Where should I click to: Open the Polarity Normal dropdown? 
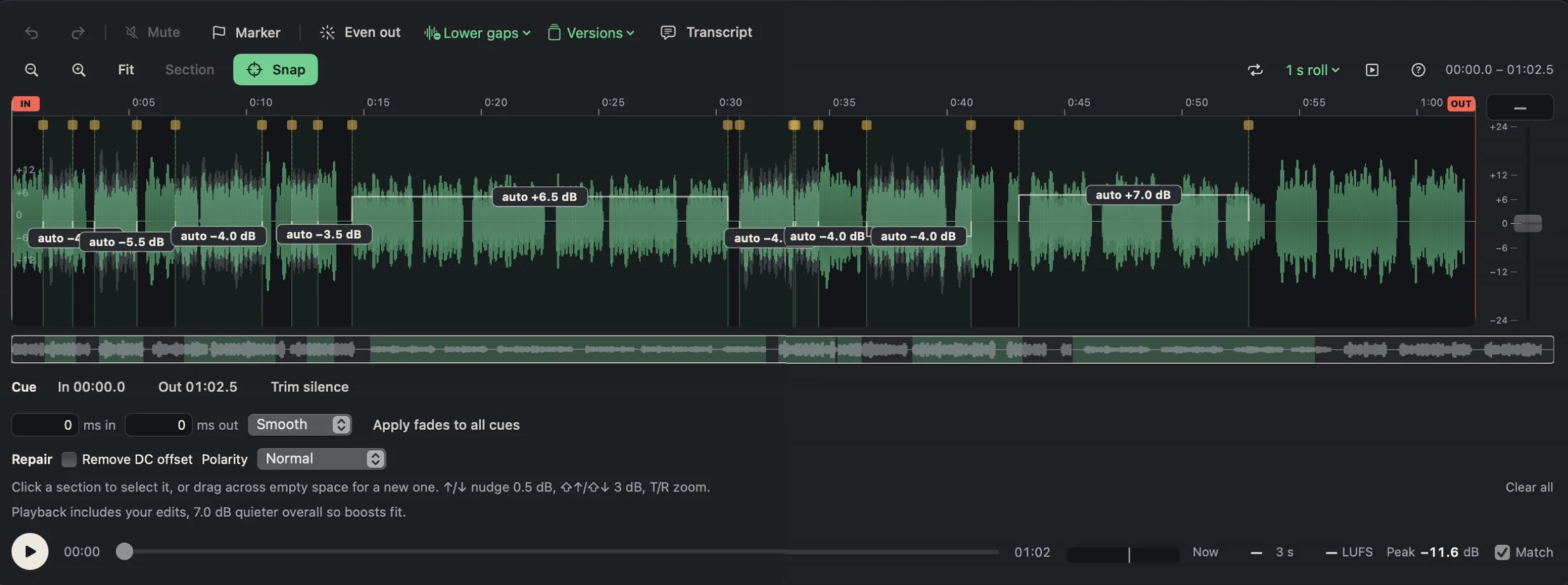coord(321,459)
